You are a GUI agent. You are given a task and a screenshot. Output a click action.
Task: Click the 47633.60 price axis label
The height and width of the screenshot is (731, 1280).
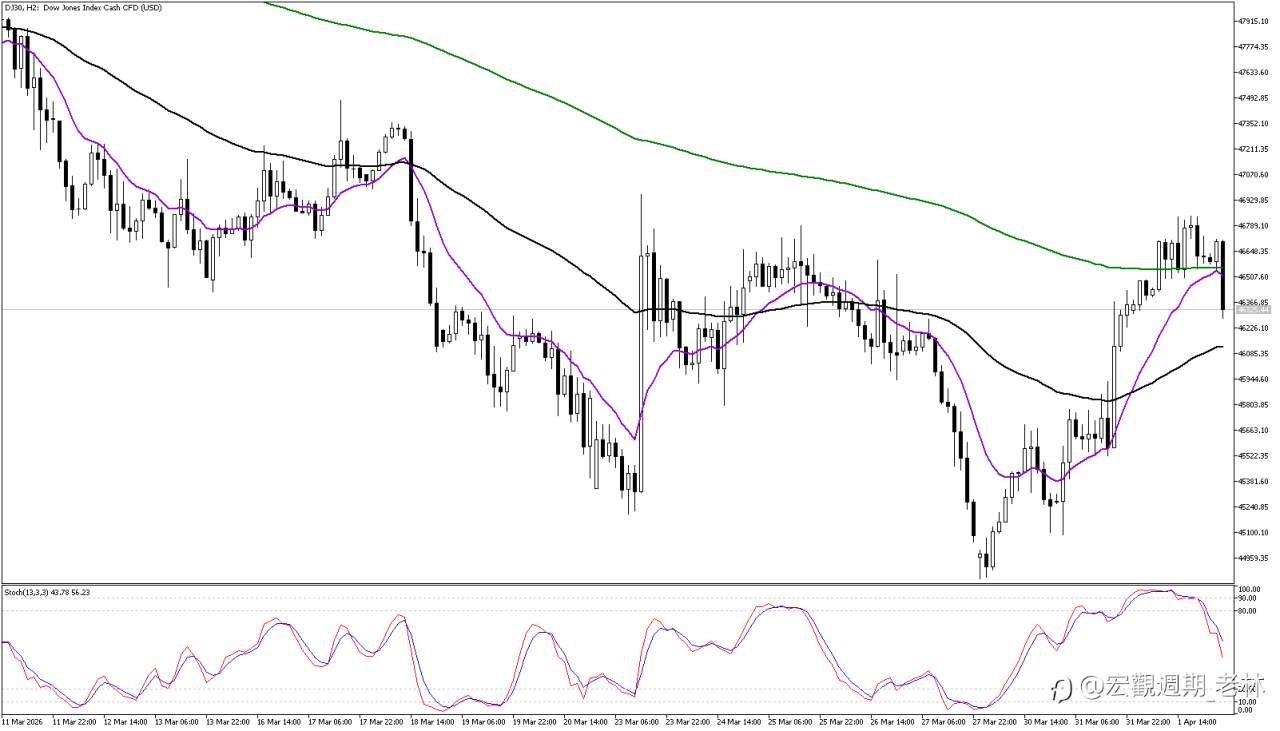pyautogui.click(x=1254, y=72)
